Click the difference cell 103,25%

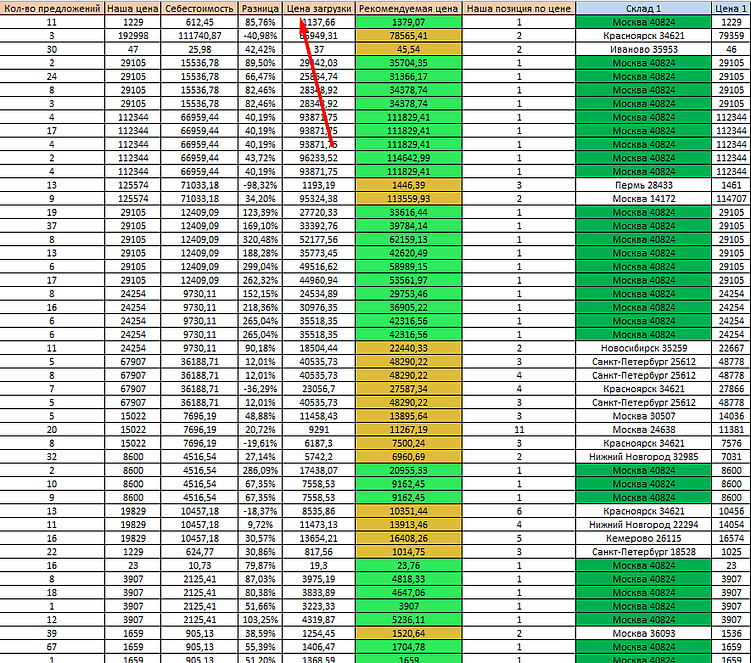[x=260, y=620]
